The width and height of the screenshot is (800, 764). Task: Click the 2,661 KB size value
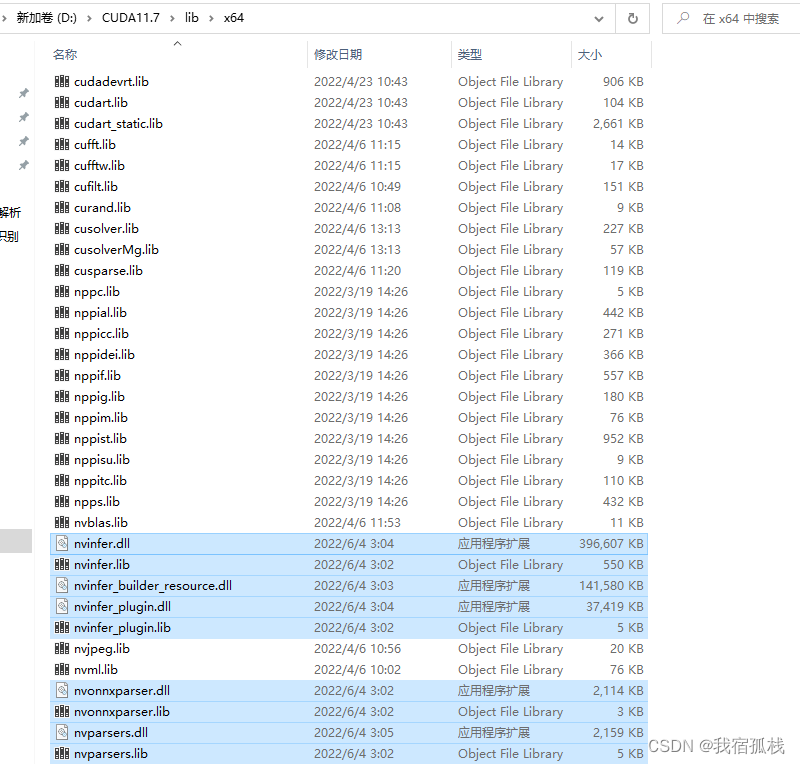coord(618,123)
